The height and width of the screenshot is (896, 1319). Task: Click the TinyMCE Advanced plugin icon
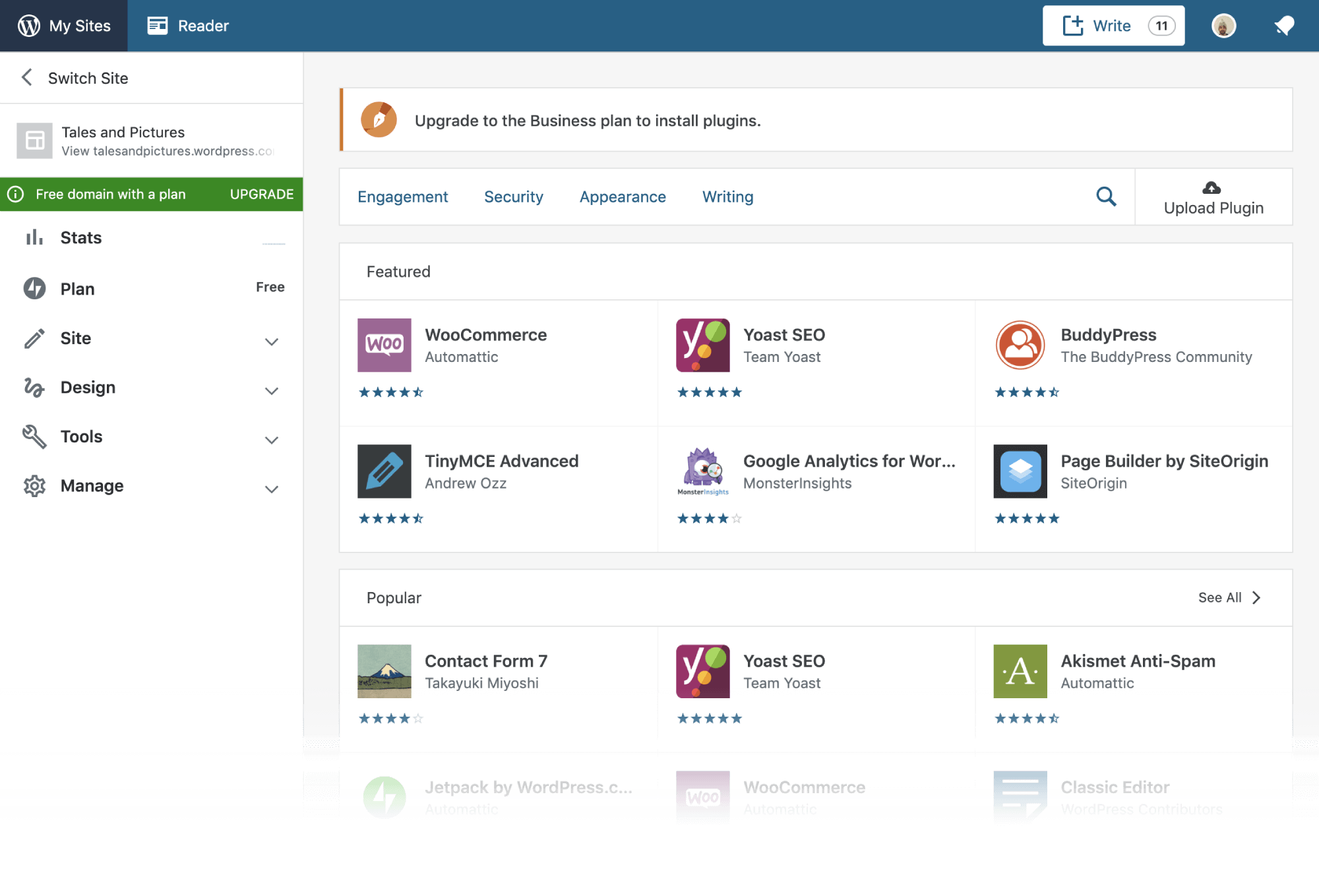[x=385, y=471]
